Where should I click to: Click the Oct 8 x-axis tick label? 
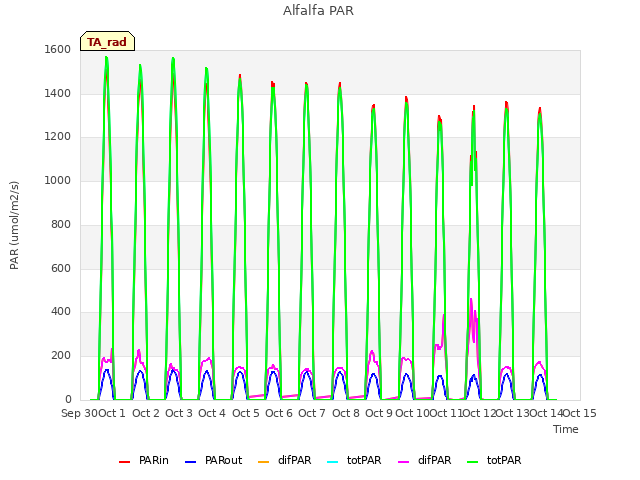pos(346,413)
